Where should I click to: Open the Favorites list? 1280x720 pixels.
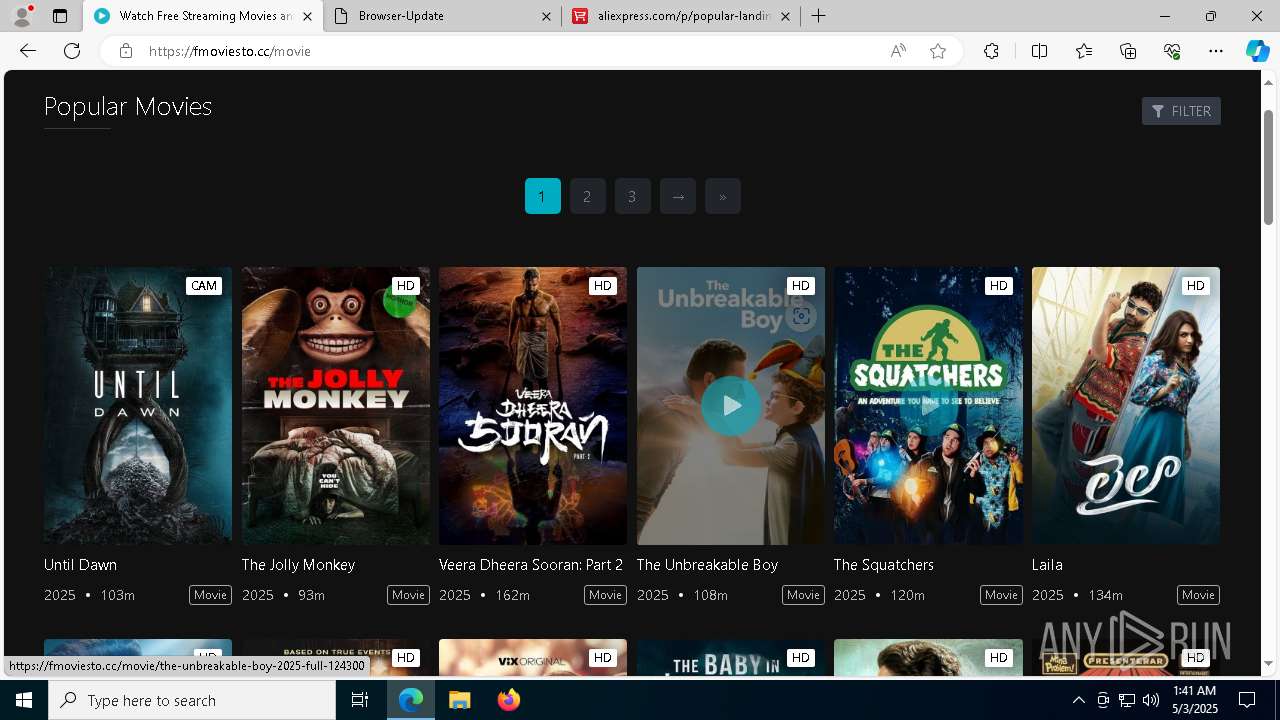1084,51
